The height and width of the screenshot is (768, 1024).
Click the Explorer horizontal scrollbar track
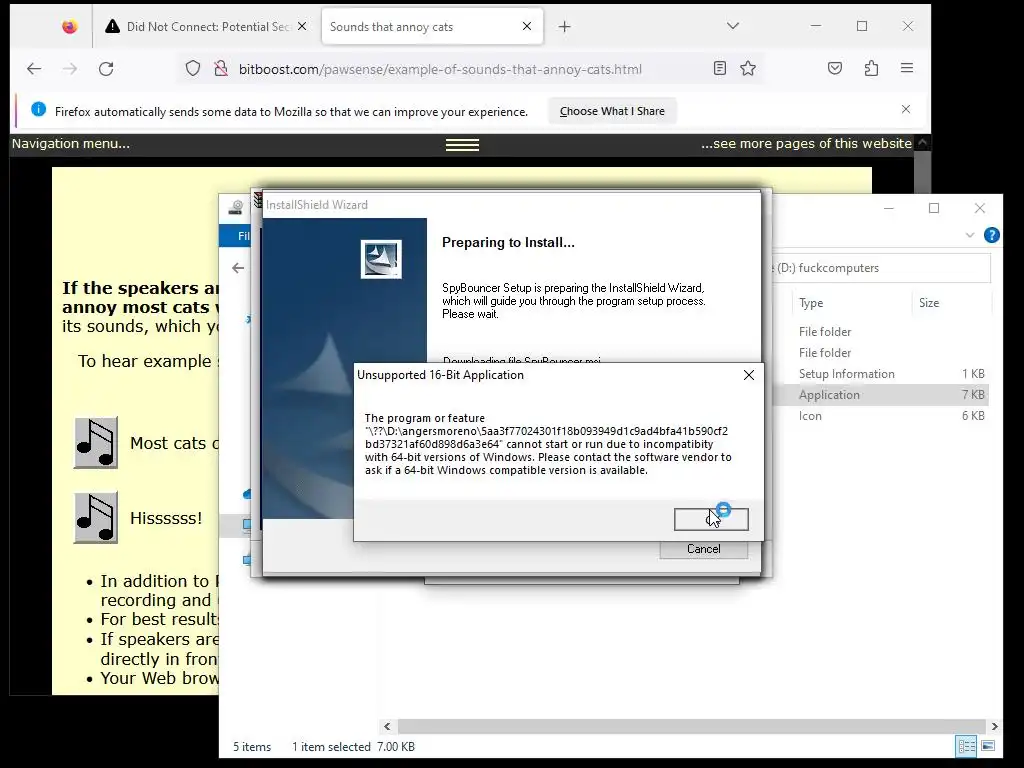coord(691,726)
